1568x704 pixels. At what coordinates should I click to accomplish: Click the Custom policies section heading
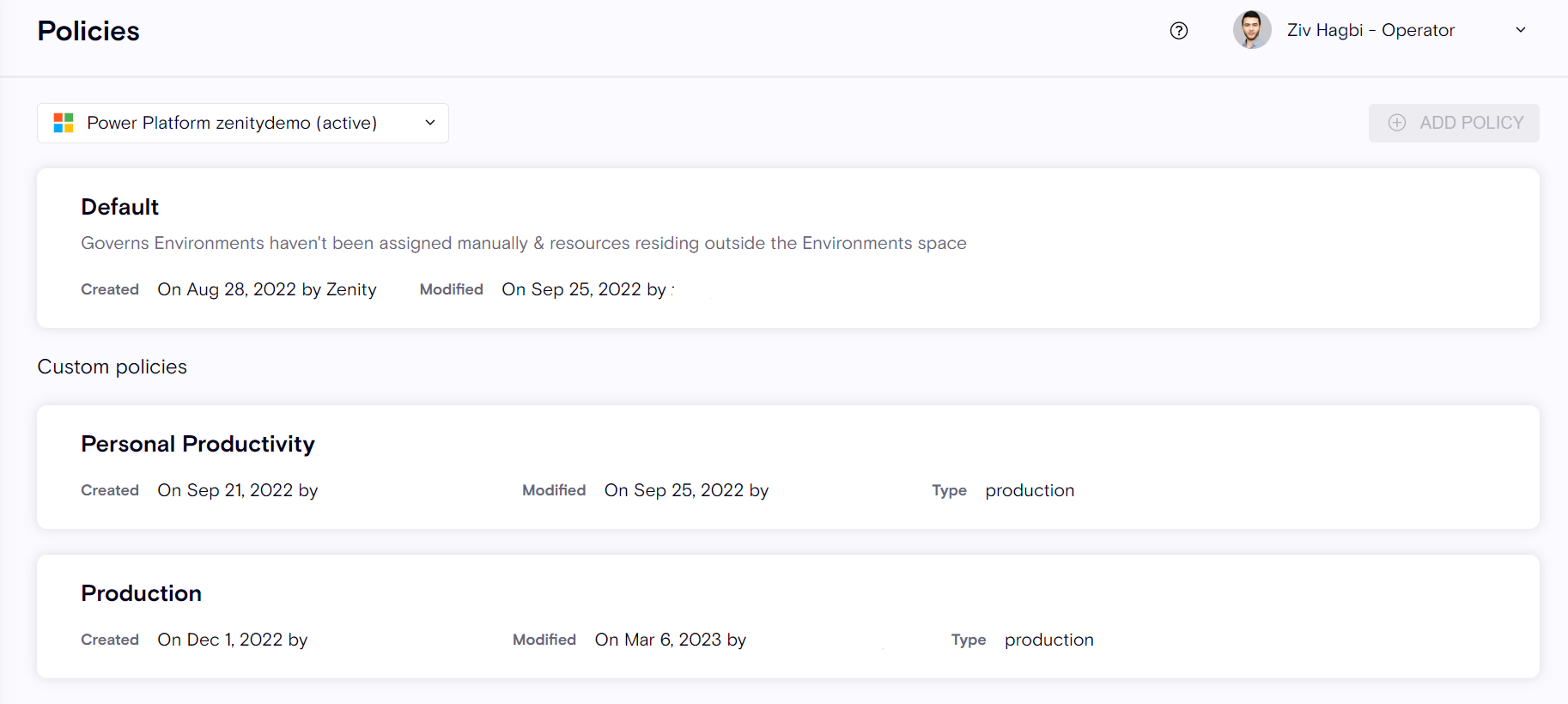click(x=112, y=367)
